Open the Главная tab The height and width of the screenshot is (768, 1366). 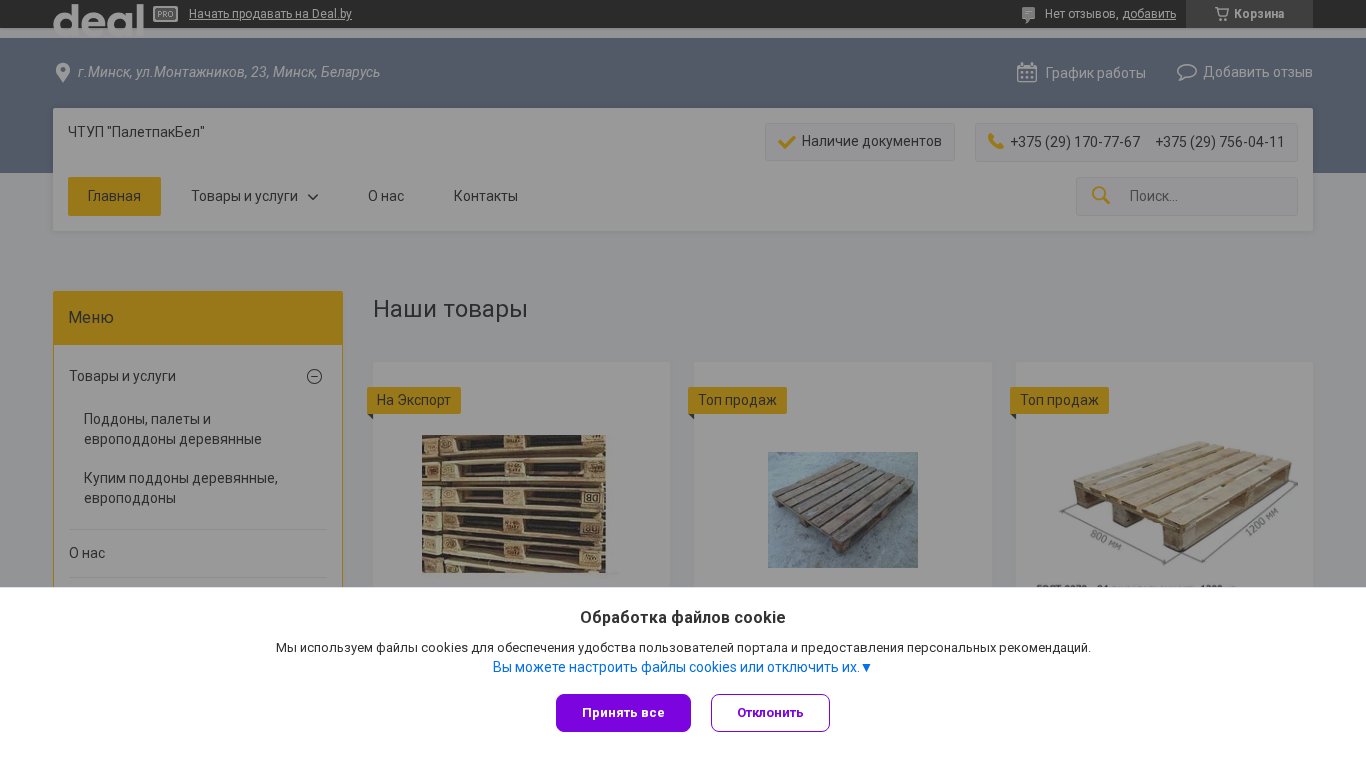pyautogui.click(x=114, y=196)
